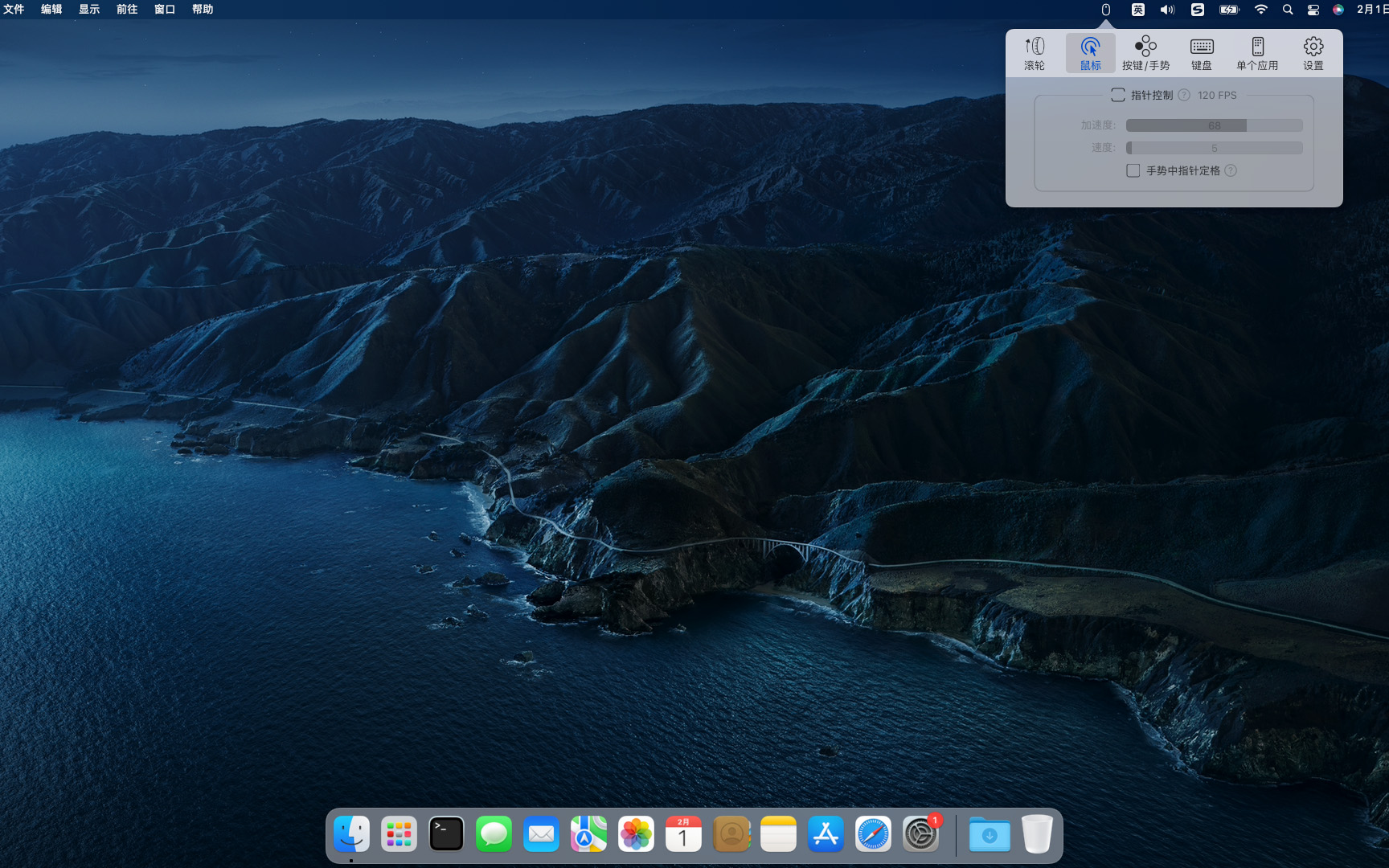Click help icon beside 手势中指针定格

pos(1231,170)
